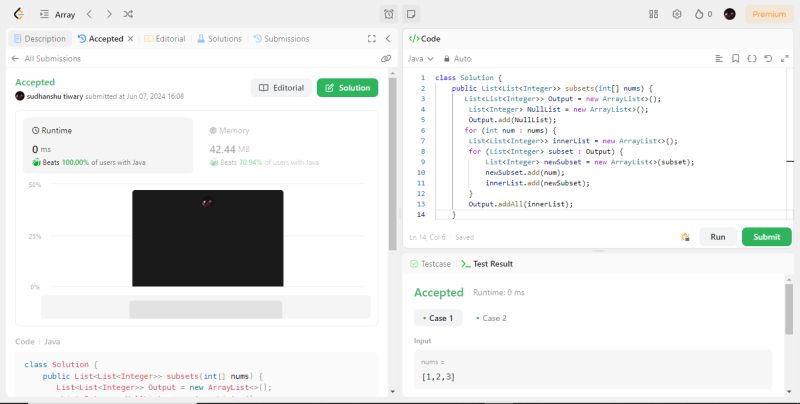Click the icon left of Run
Image resolution: width=800 pixels, height=404 pixels.
(685, 237)
